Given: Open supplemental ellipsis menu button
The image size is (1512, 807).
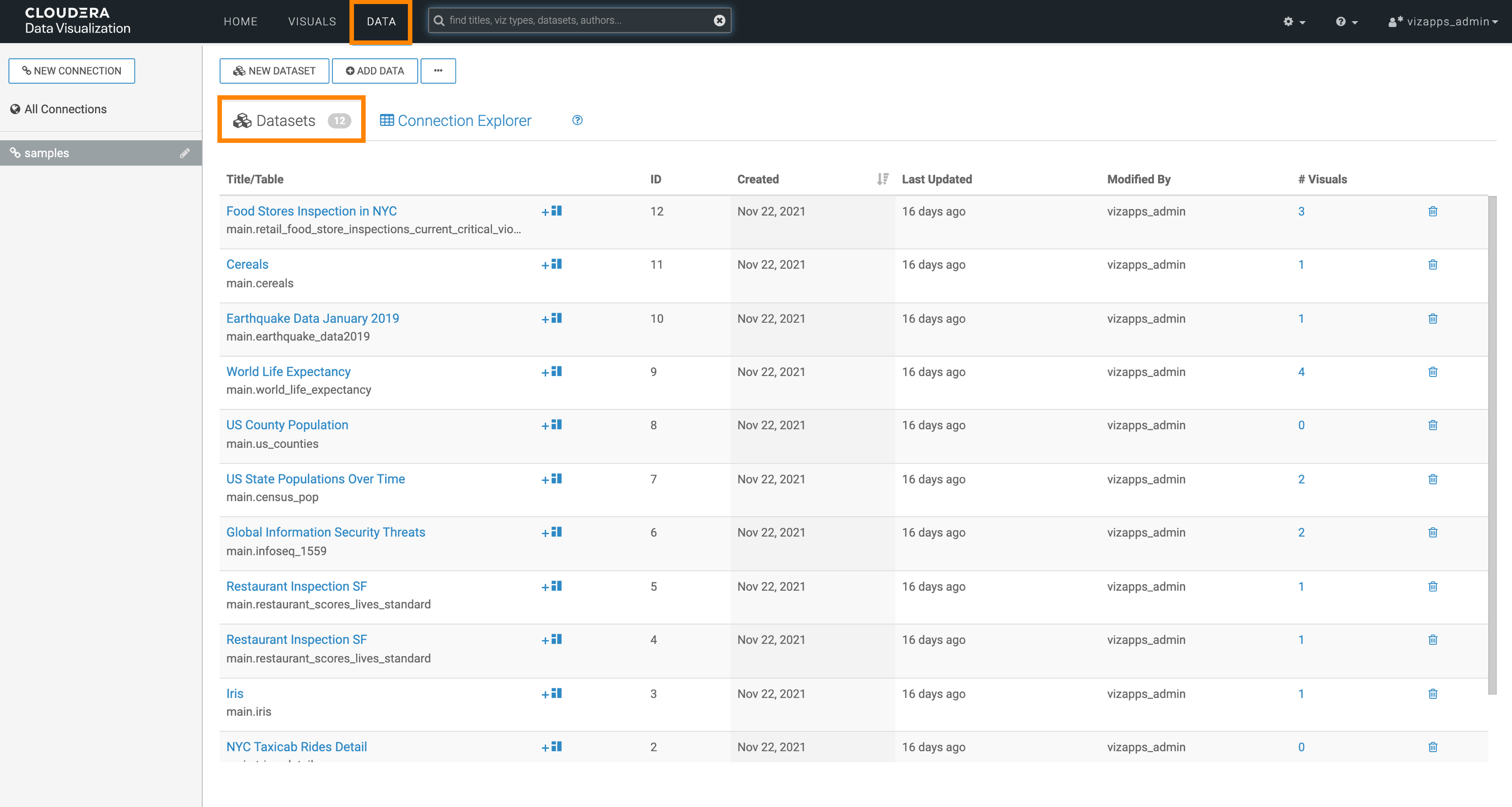Looking at the screenshot, I should (x=438, y=71).
